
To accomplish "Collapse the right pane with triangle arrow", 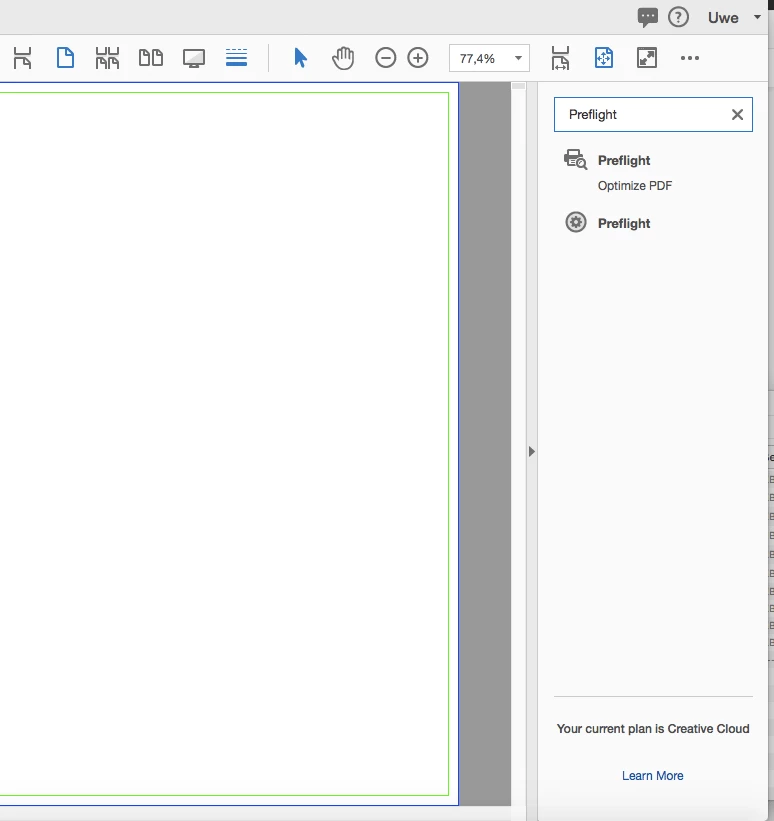I will [532, 451].
